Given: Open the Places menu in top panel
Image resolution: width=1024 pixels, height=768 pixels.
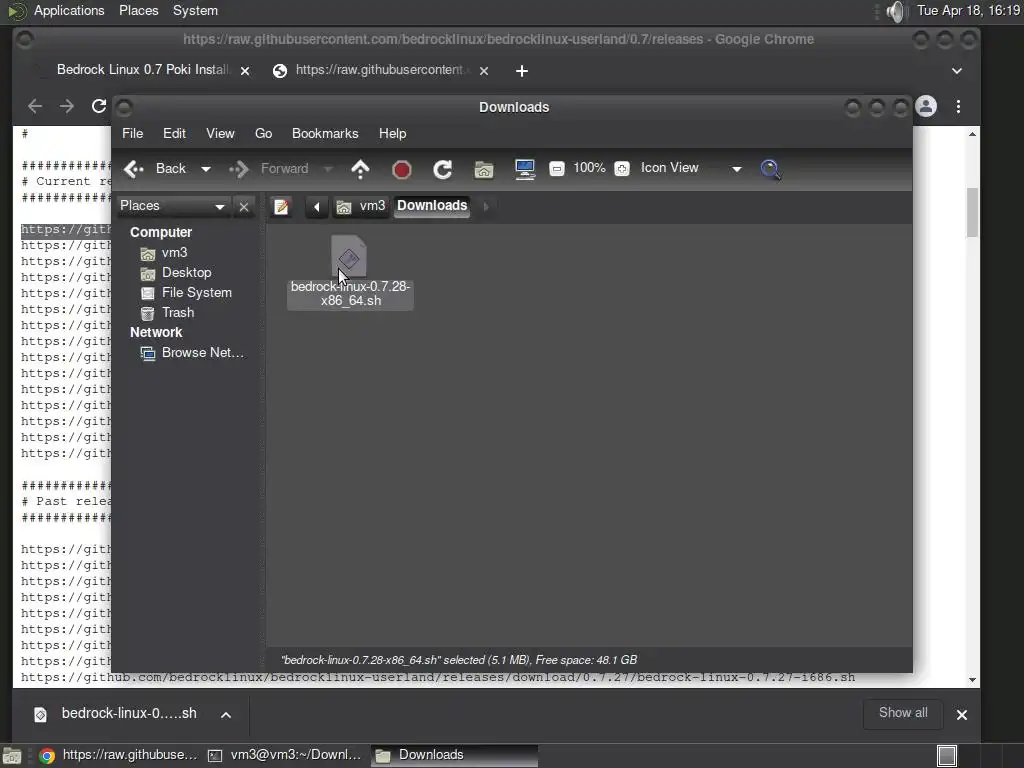Looking at the screenshot, I should click(x=138, y=11).
